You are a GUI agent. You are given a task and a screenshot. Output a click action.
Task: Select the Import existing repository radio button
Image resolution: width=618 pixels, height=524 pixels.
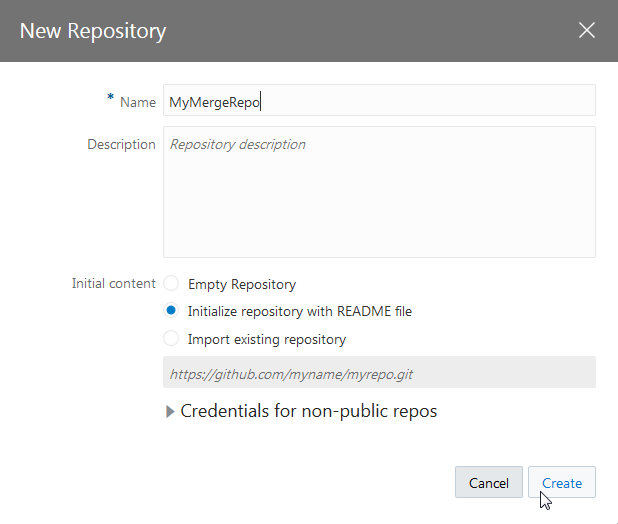pyautogui.click(x=171, y=339)
